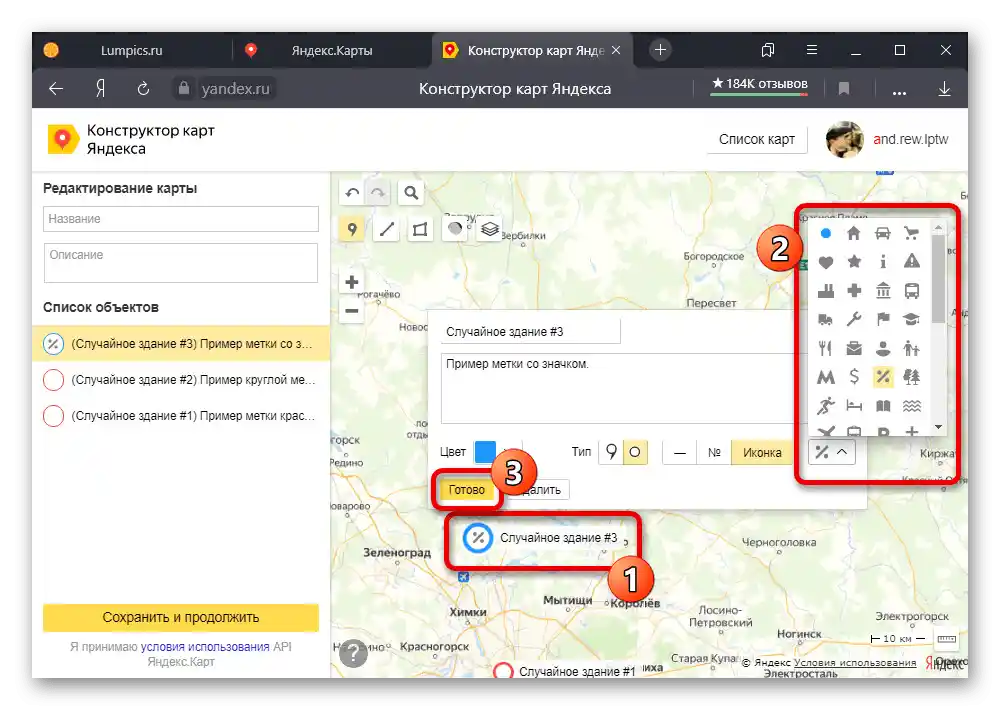Pick the trees park icon

912,377
